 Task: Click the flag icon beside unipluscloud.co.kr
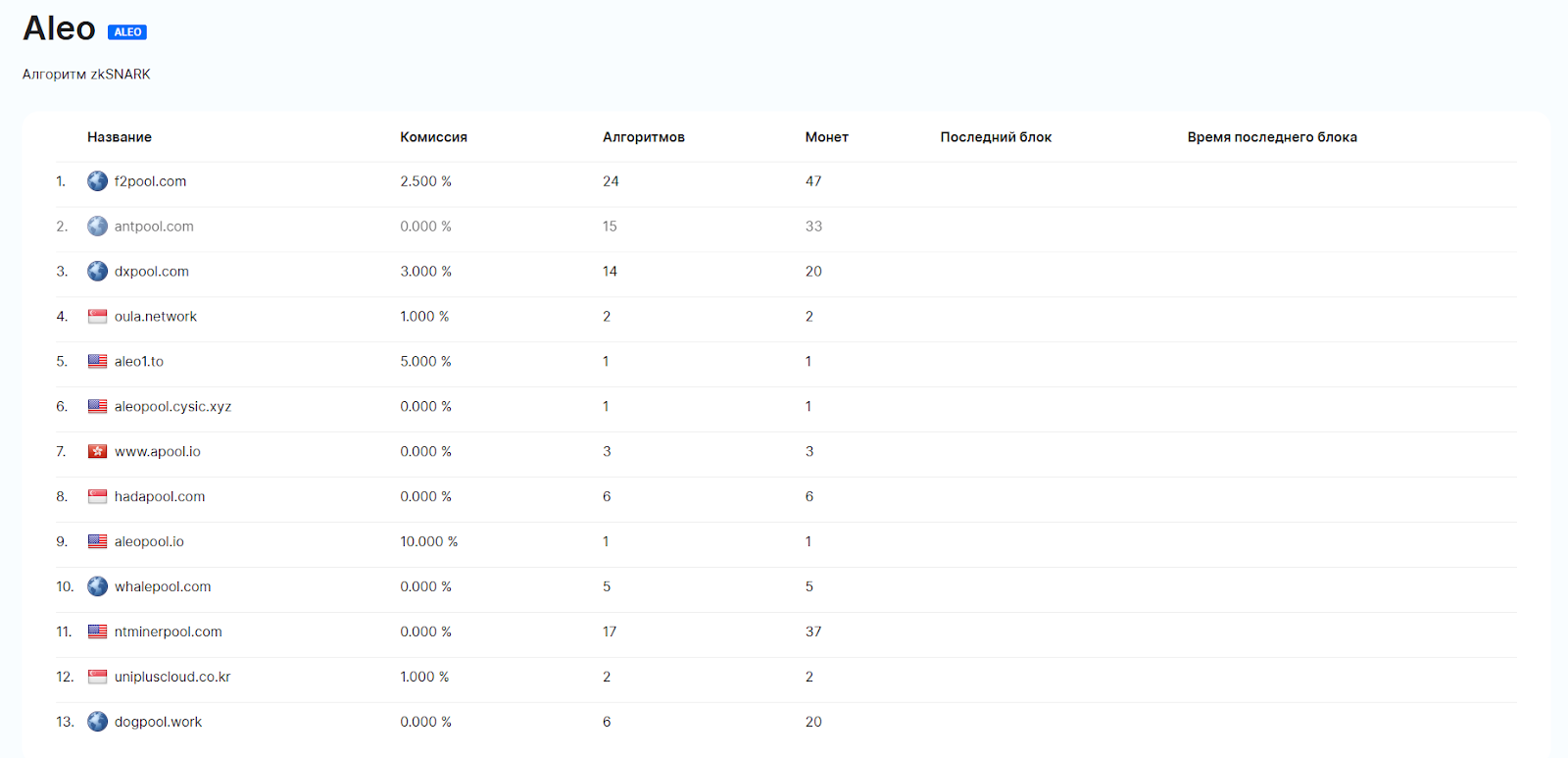97,678
